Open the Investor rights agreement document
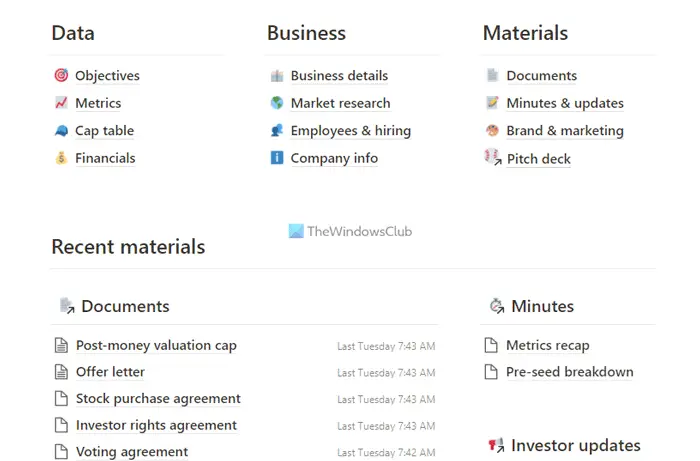 point(156,425)
